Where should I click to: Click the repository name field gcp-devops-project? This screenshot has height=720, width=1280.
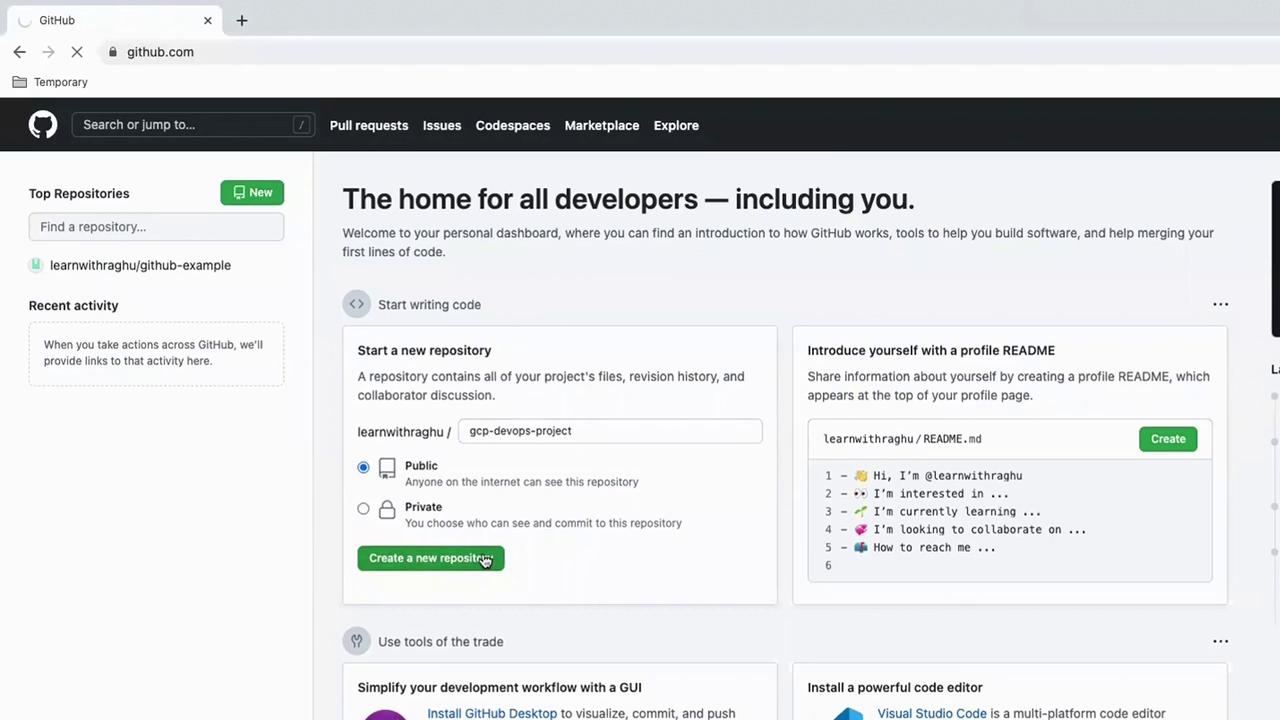(x=610, y=431)
